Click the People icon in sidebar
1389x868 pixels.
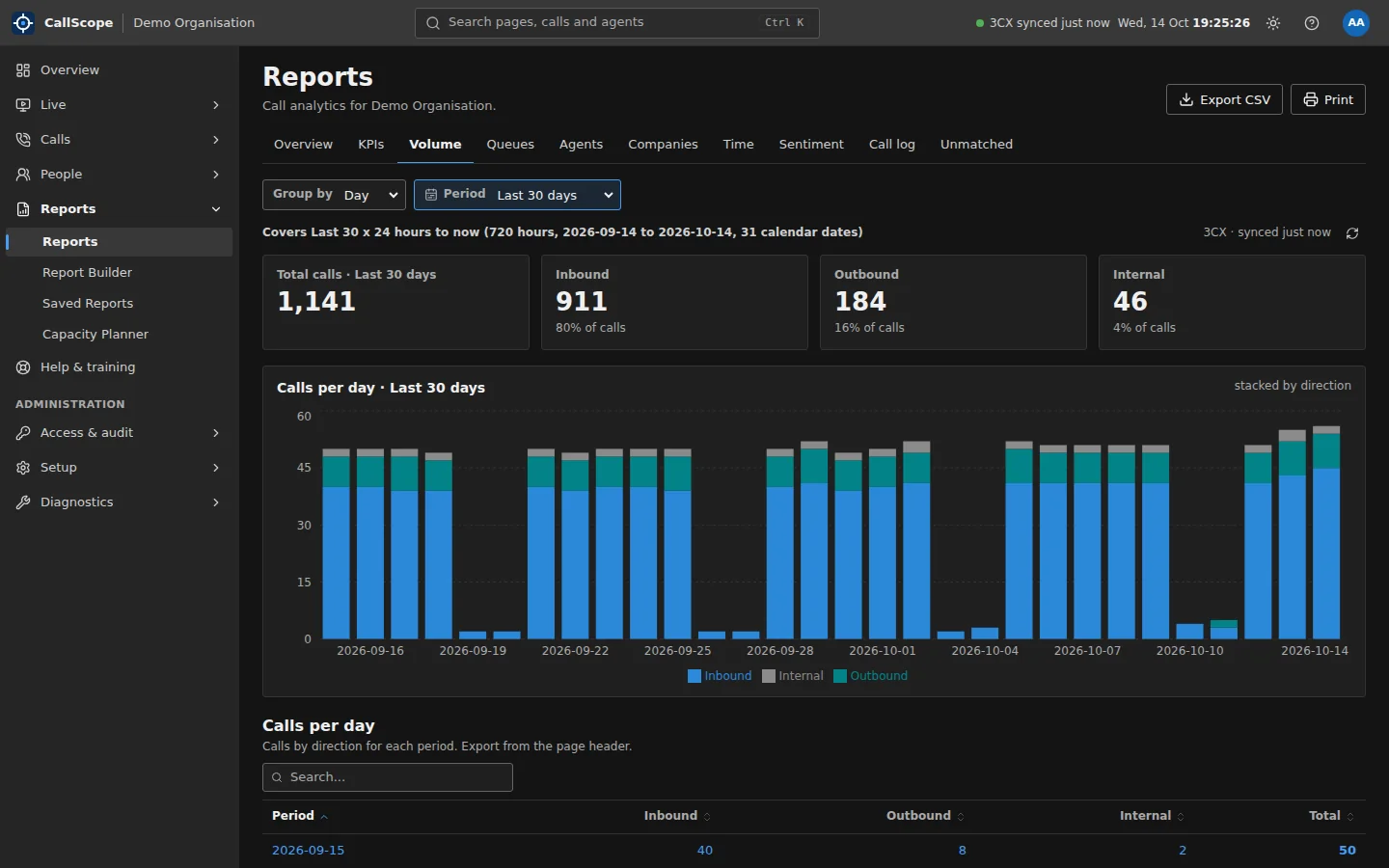(x=23, y=175)
